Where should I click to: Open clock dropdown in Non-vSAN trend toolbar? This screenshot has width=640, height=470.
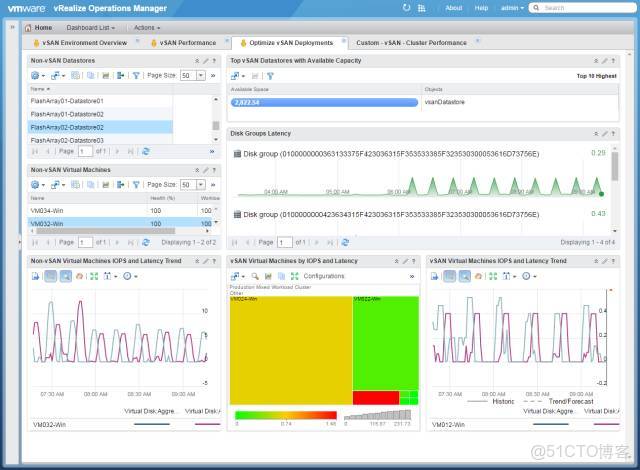130,276
